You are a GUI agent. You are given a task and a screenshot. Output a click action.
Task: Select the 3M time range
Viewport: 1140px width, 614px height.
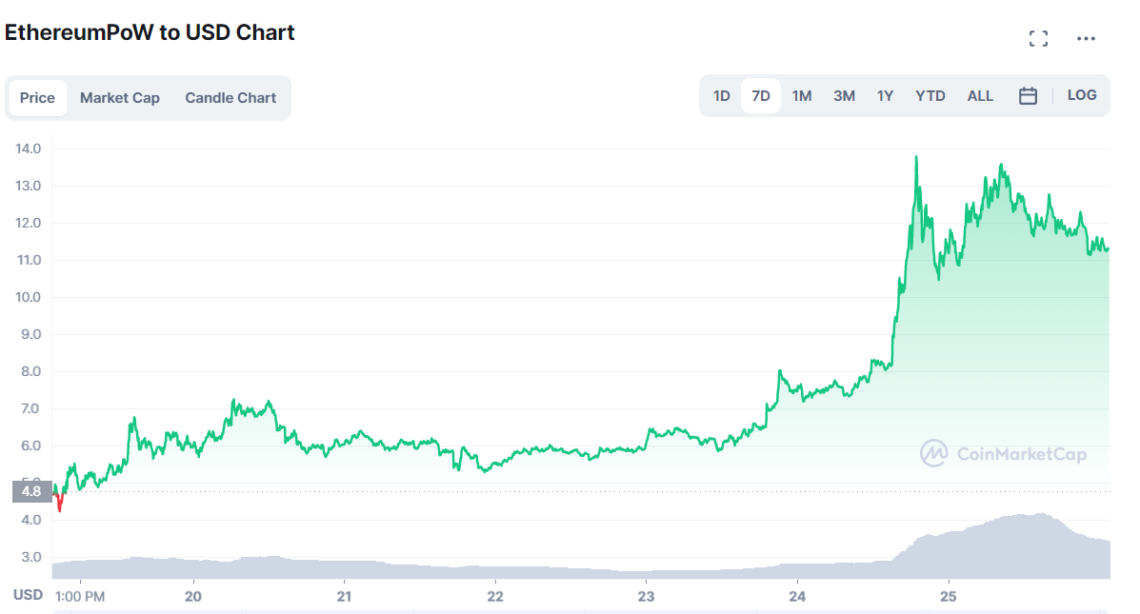click(844, 96)
